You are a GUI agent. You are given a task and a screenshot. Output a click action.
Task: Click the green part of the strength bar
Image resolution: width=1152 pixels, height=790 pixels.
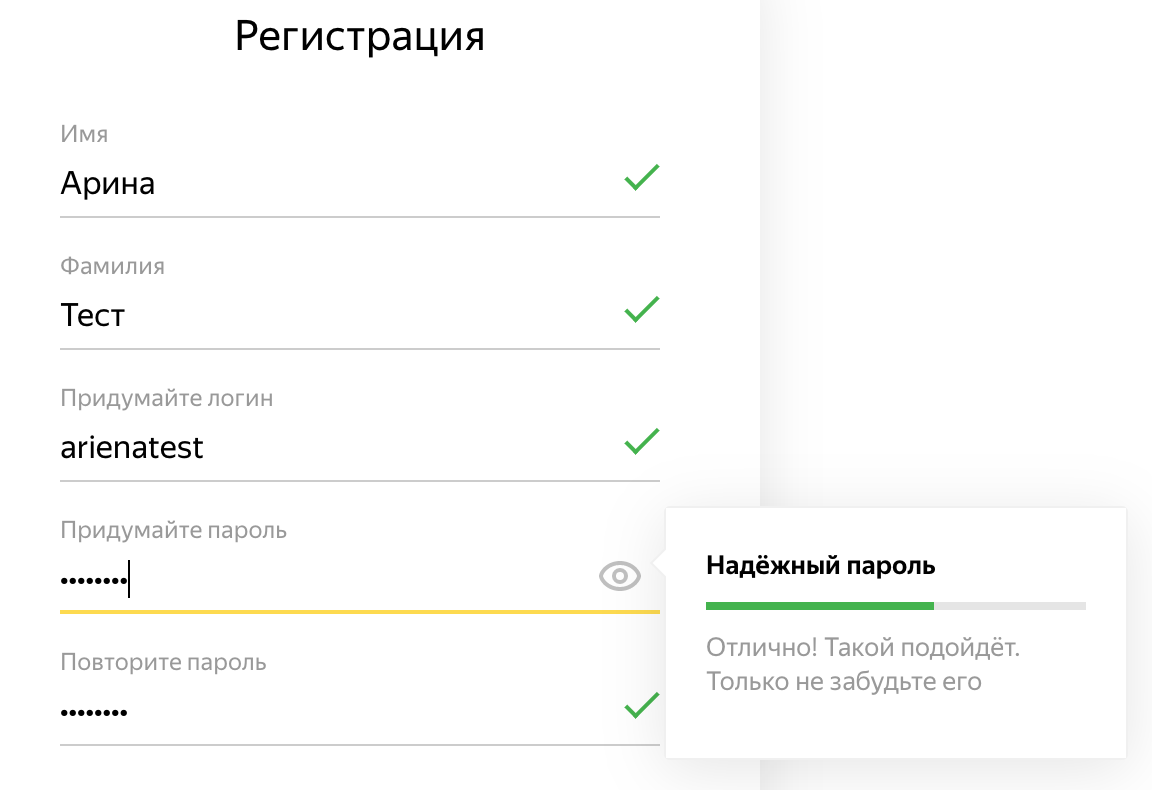819,606
